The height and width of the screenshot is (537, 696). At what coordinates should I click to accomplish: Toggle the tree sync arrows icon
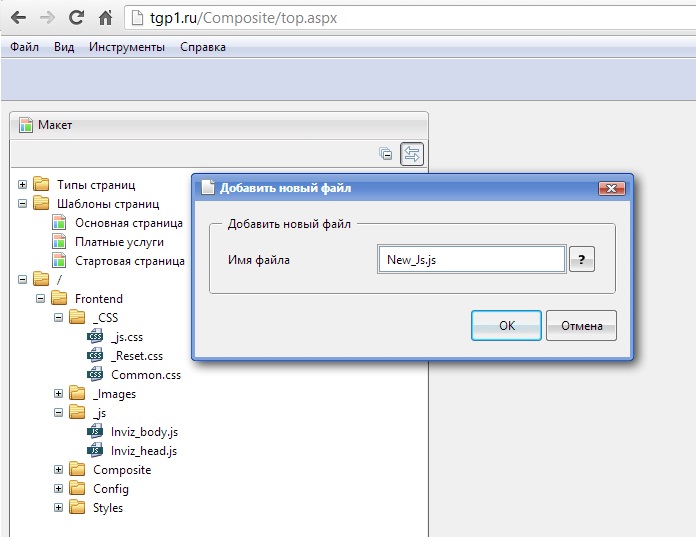[412, 154]
